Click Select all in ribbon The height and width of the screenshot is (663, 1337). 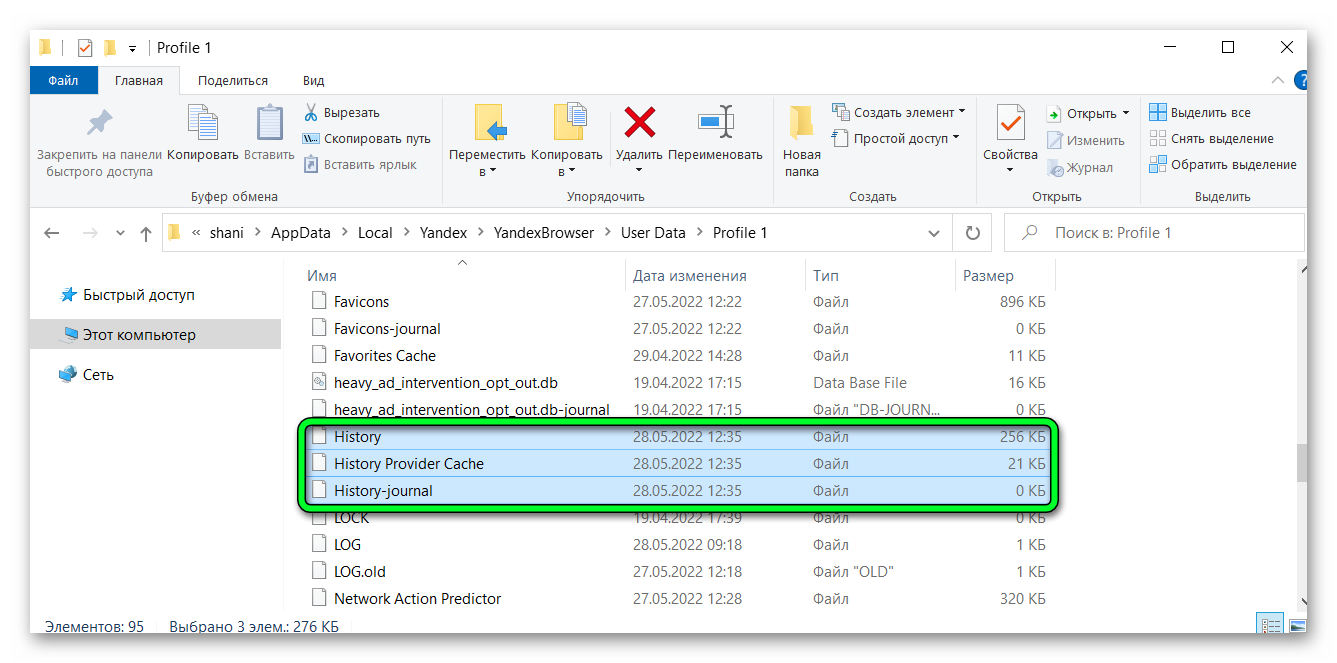(x=1200, y=113)
